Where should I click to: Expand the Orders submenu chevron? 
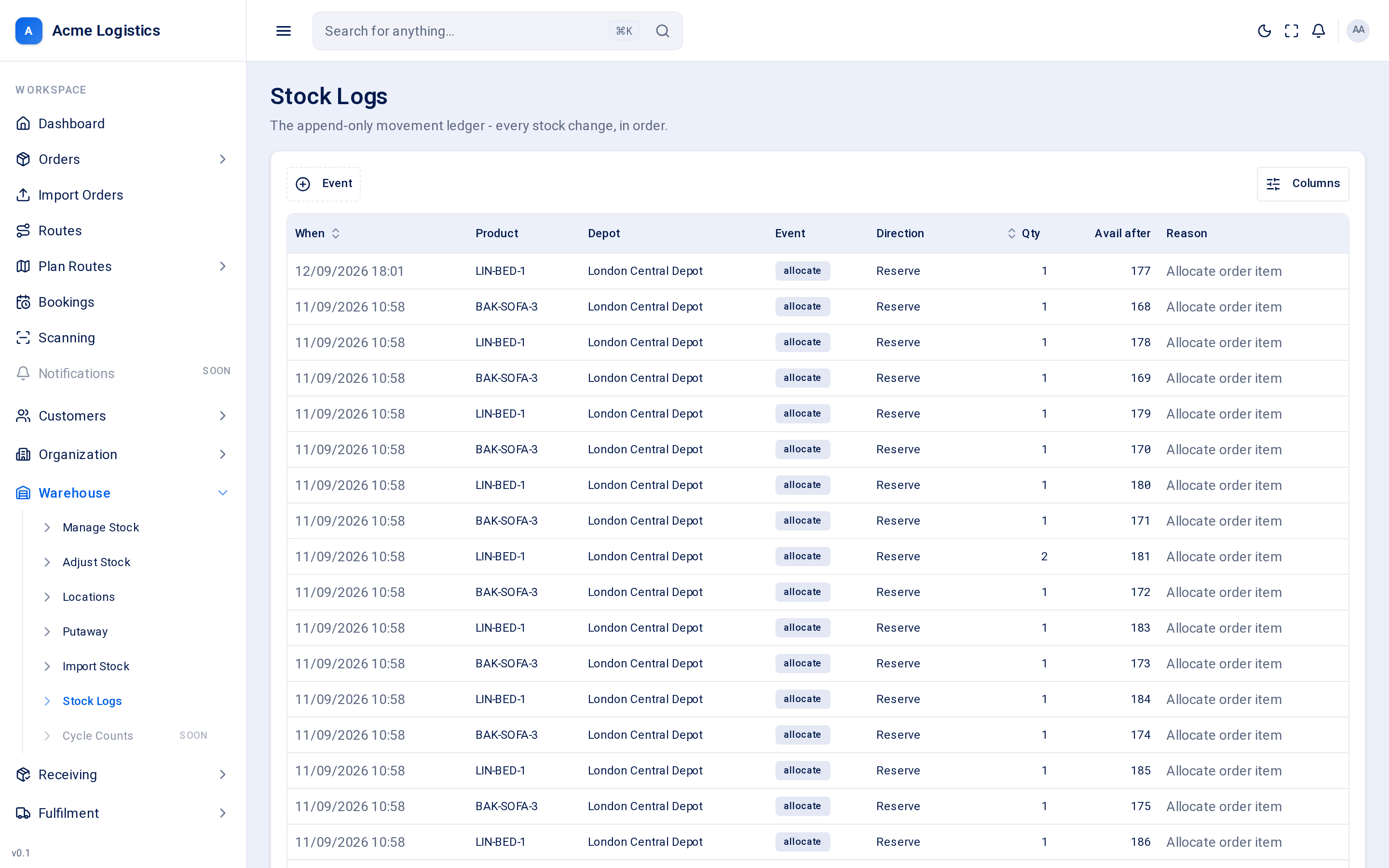click(223, 159)
